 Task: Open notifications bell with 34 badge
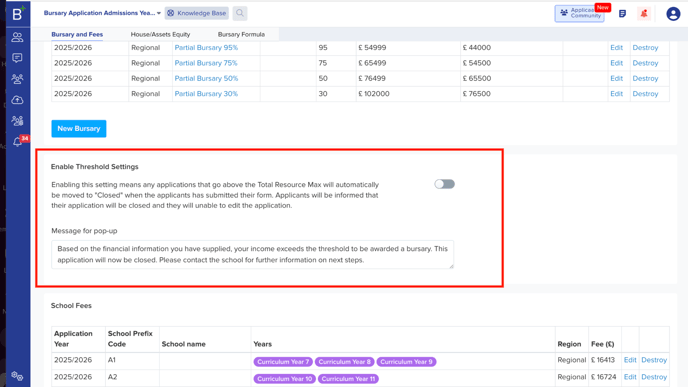click(x=18, y=141)
